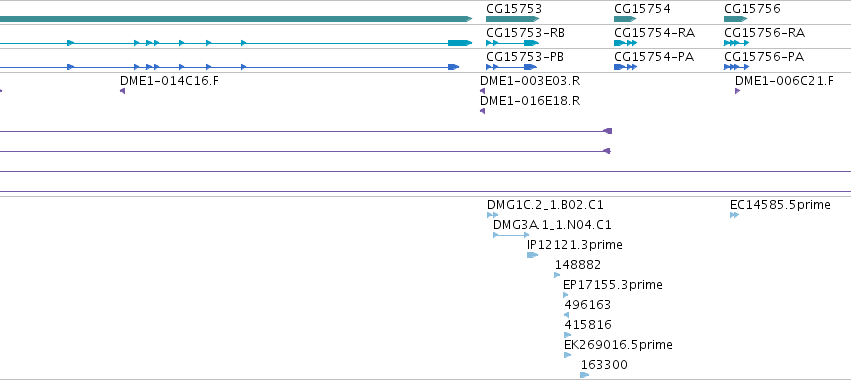Image resolution: width=851 pixels, height=380 pixels.
Task: Click the 496163 feature arrowhead
Action: [567, 315]
